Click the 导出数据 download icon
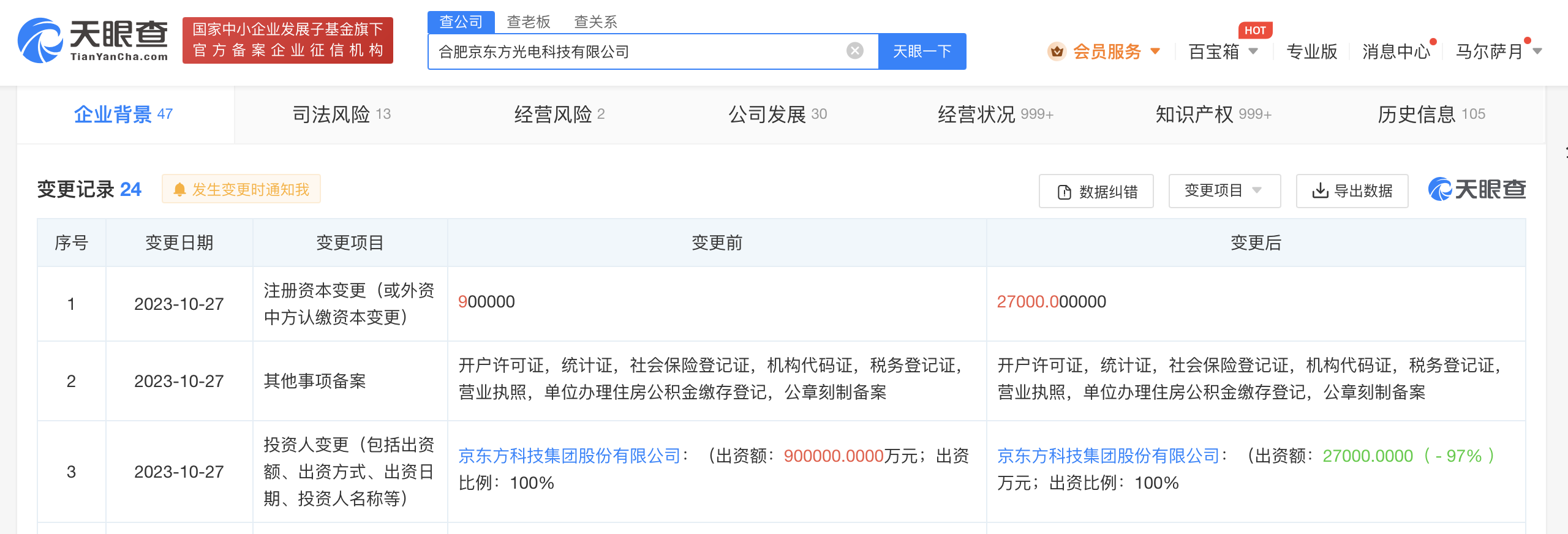Screen dimensions: 1568x534 (x=1320, y=191)
